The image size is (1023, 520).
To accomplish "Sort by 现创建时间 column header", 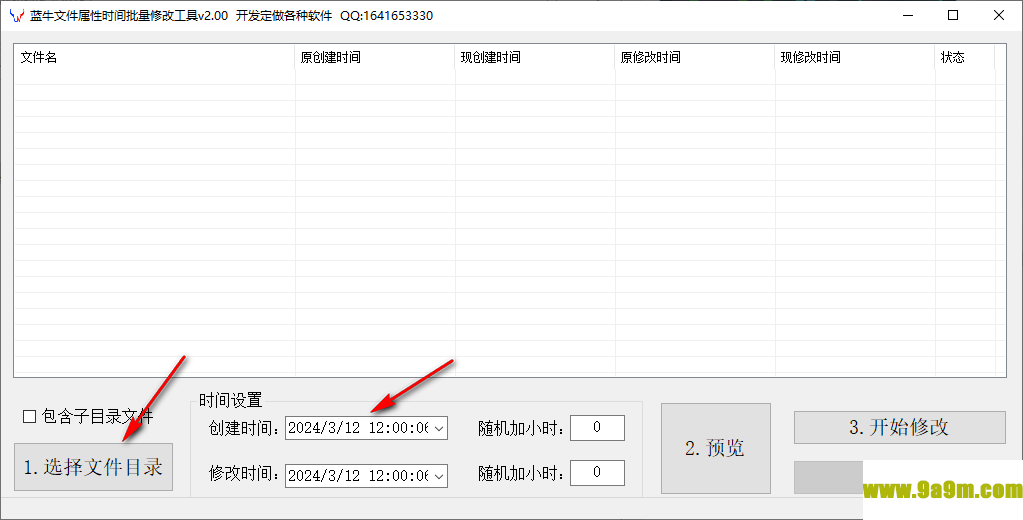I will pos(535,57).
